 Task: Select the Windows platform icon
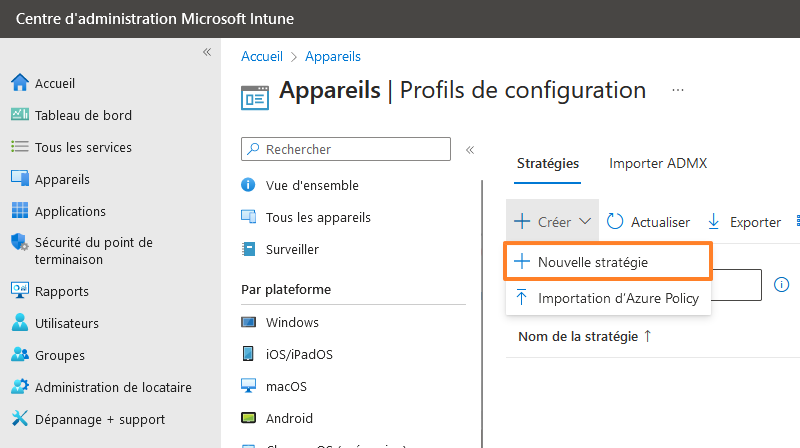(248, 322)
